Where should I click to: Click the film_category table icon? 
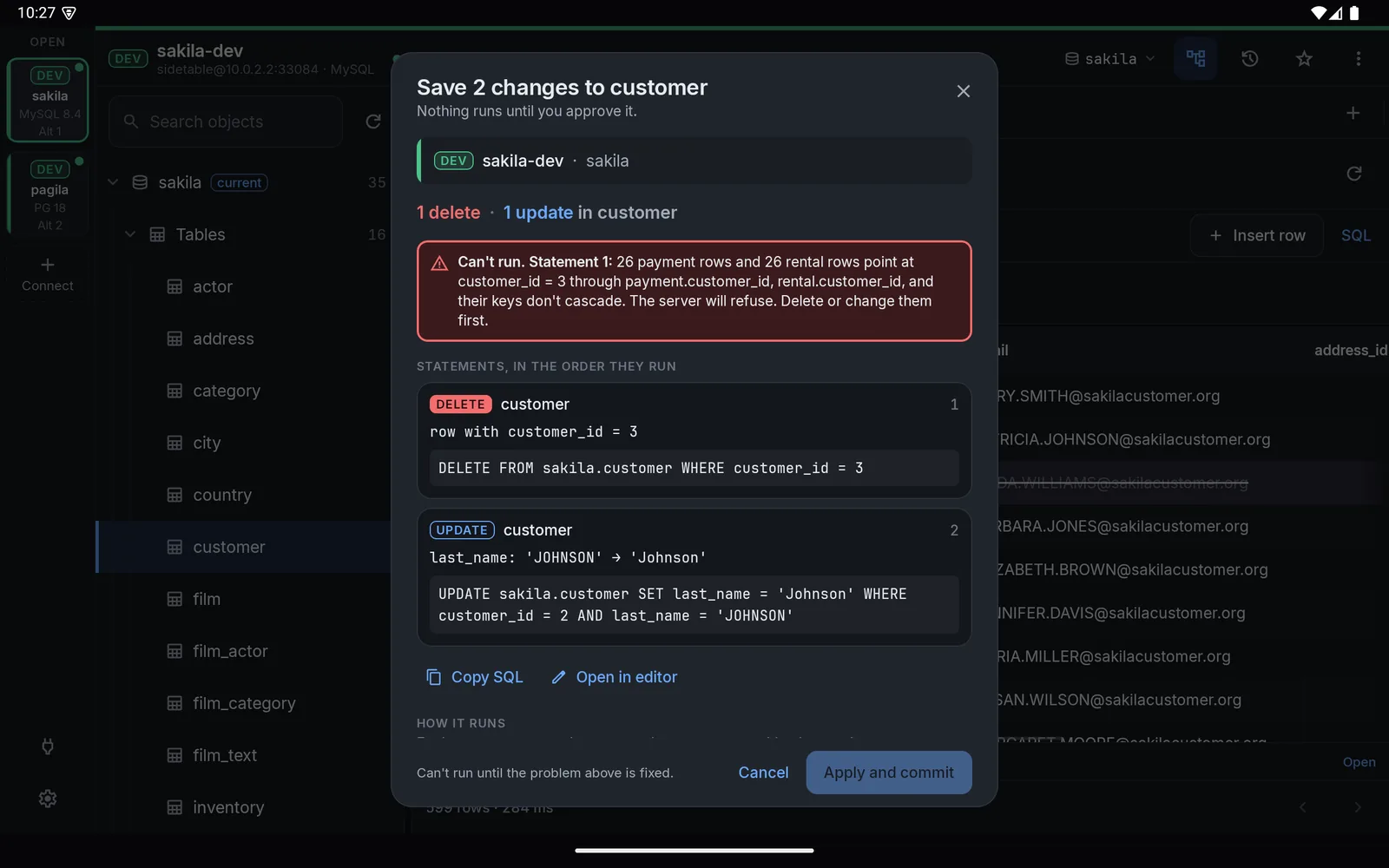pyautogui.click(x=174, y=703)
